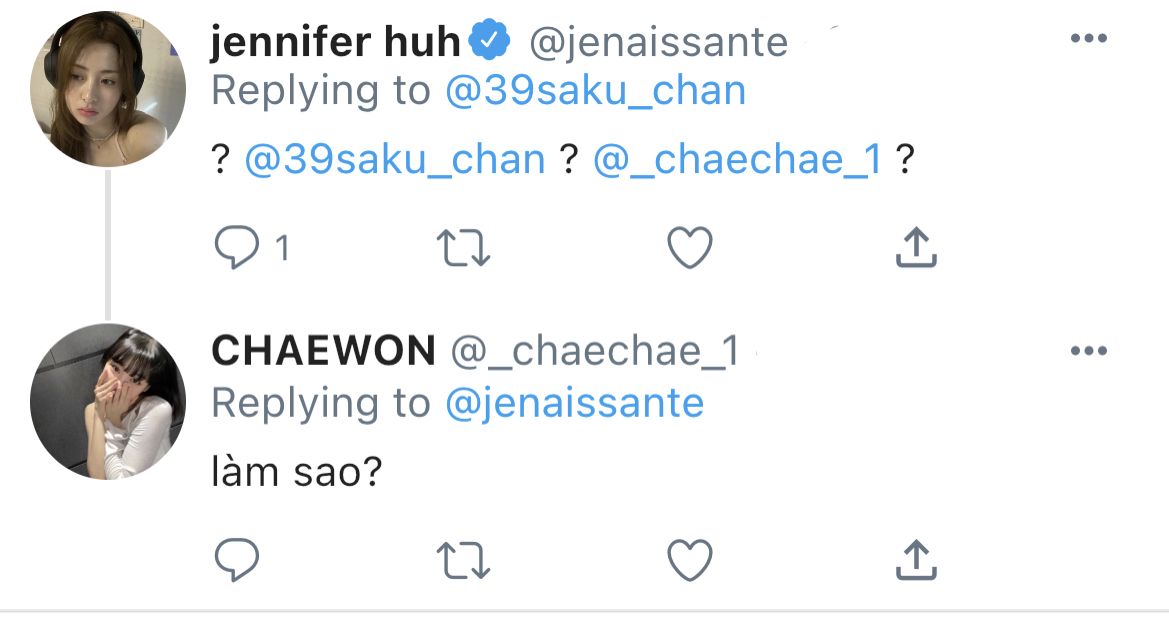Click the @_chaechae_1 mention in the tweet text
Screen dimensions: 1169x621
point(737,160)
